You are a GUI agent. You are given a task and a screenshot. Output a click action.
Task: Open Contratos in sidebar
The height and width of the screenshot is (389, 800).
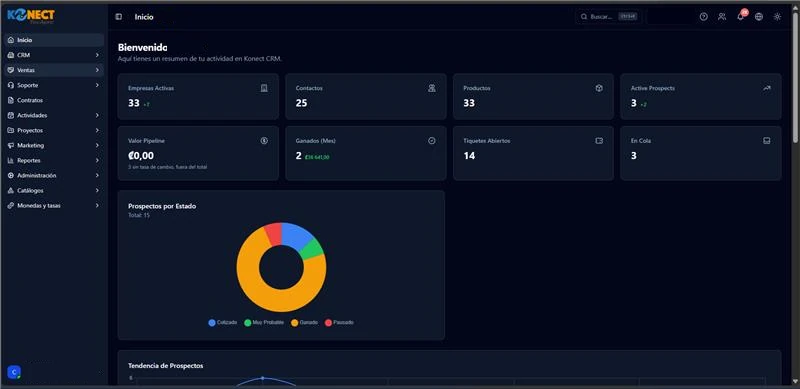54,100
